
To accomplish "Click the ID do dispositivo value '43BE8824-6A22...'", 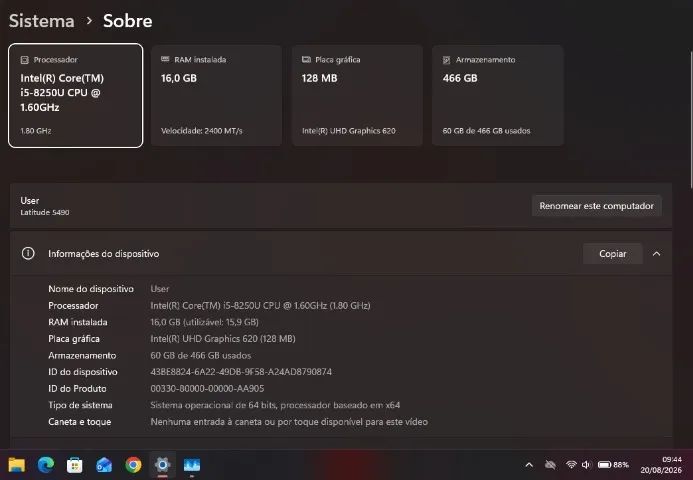I will pyautogui.click(x=241, y=372).
